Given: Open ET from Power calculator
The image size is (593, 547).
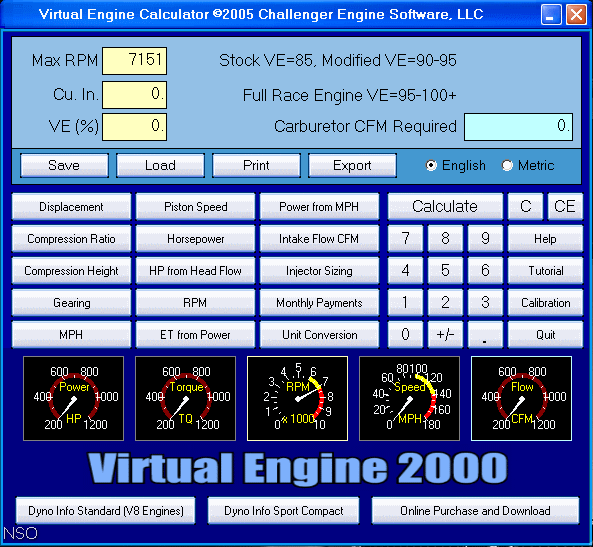Looking at the screenshot, I should coord(196,334).
